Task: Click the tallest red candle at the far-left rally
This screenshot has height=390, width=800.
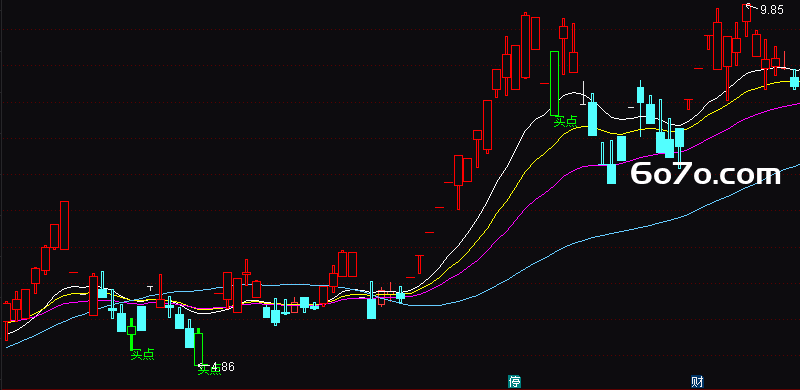Action: pos(64,225)
